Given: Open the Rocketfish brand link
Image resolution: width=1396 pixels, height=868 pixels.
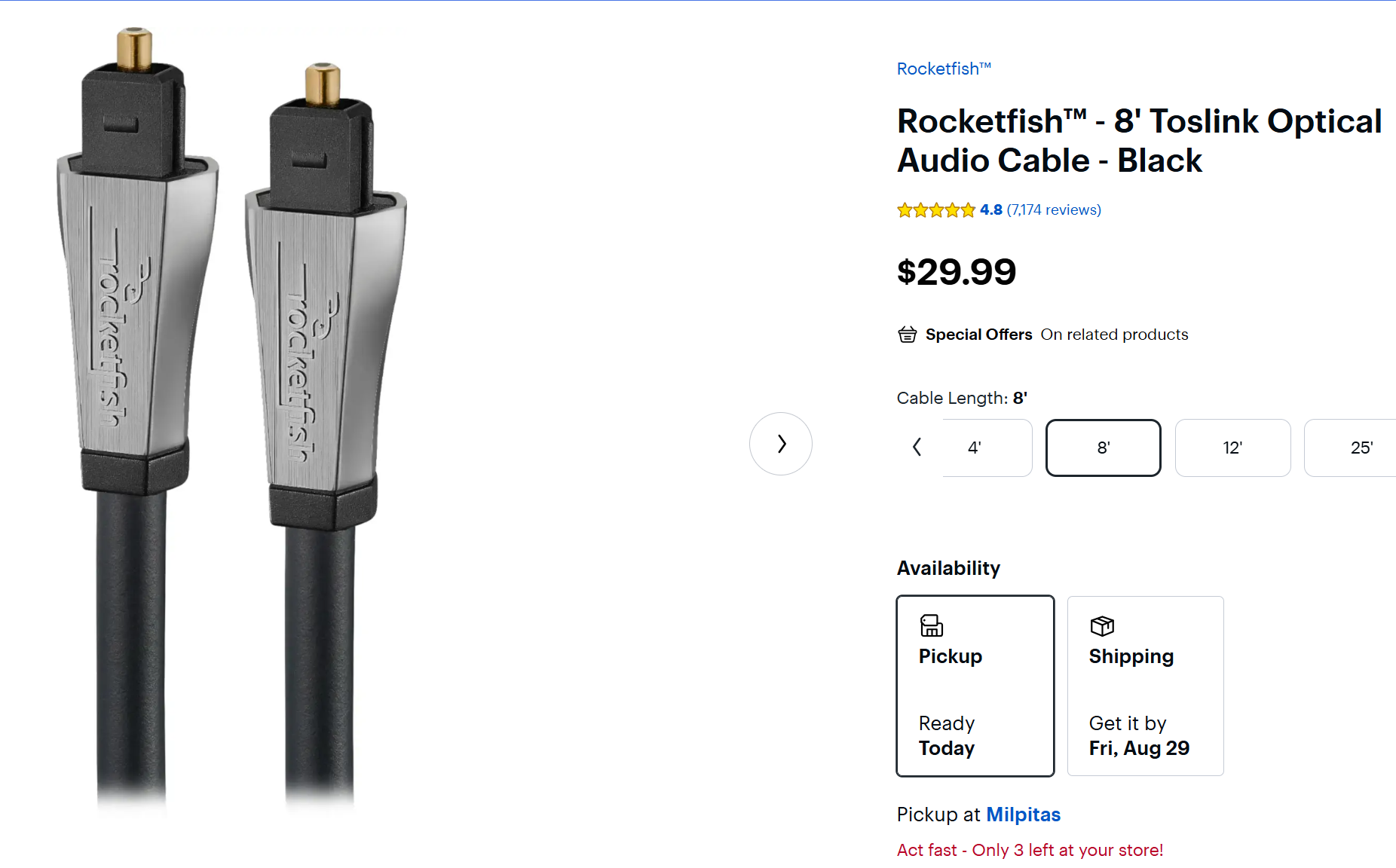Looking at the screenshot, I should [943, 69].
